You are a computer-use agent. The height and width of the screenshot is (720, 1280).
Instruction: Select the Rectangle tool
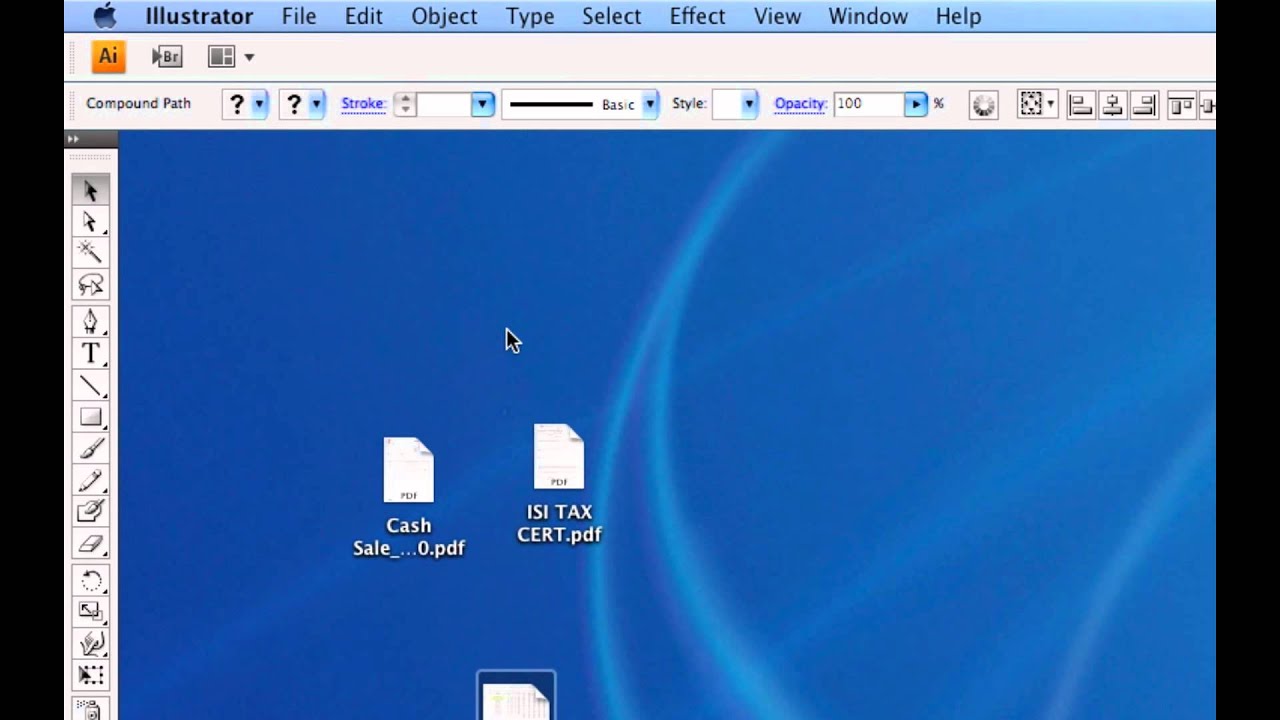91,417
